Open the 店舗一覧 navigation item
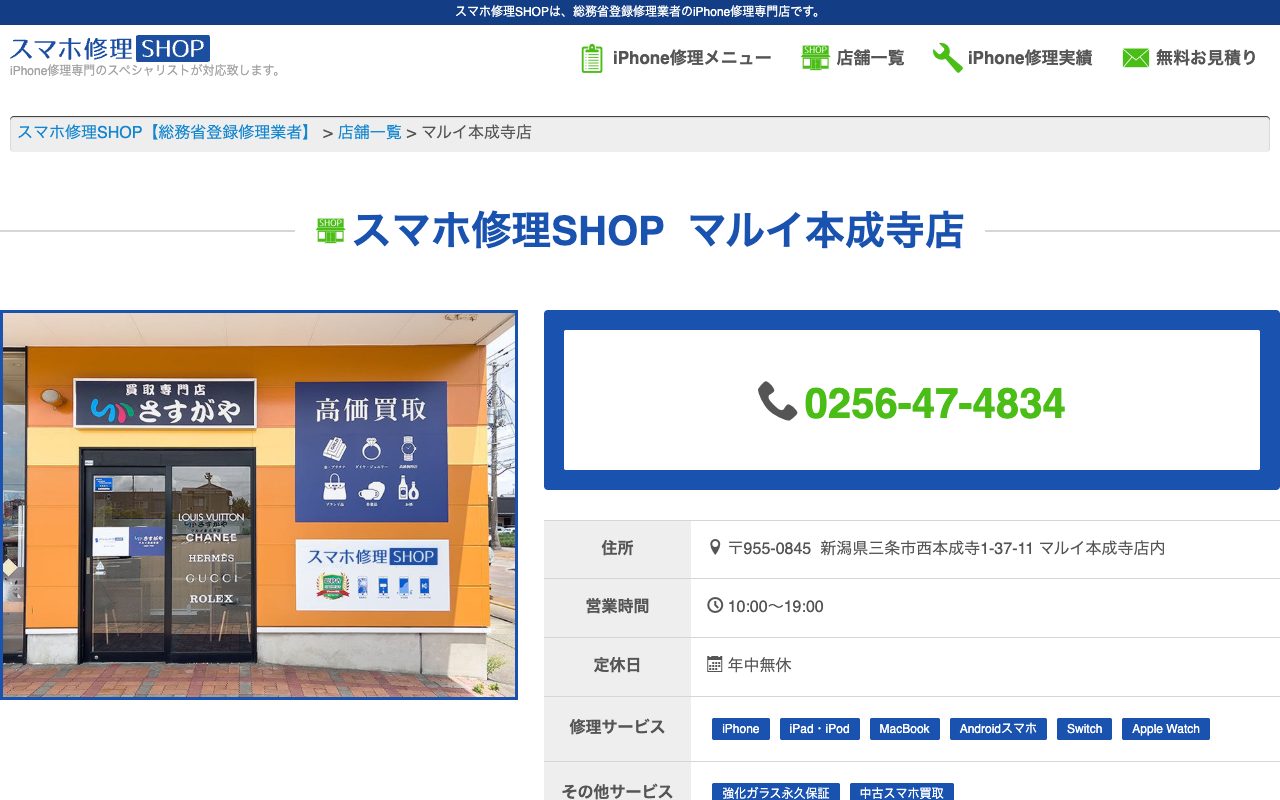1280x800 pixels. pyautogui.click(x=870, y=58)
